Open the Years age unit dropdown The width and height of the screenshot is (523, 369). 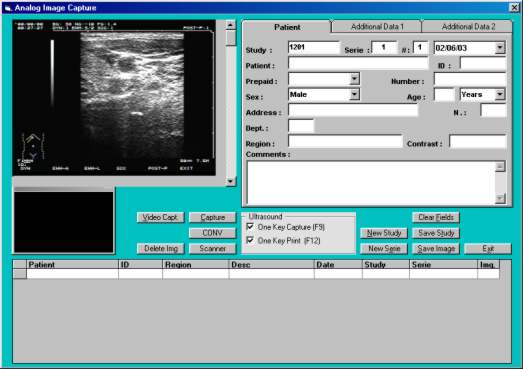coord(500,94)
